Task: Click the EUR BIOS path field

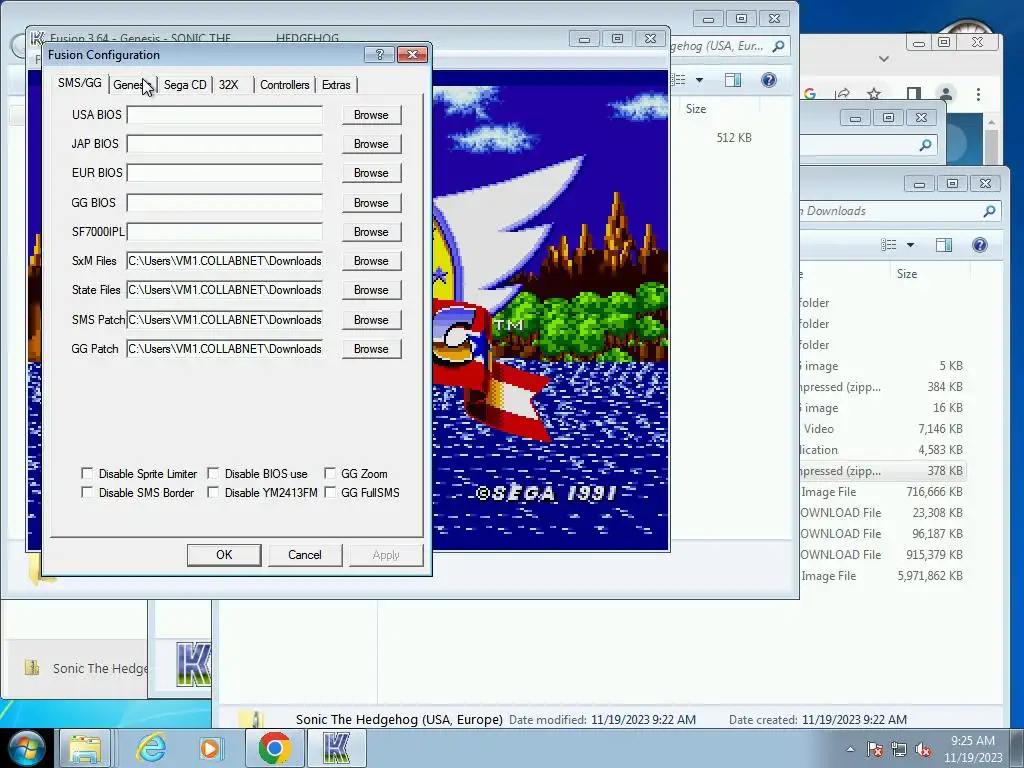Action: point(225,173)
